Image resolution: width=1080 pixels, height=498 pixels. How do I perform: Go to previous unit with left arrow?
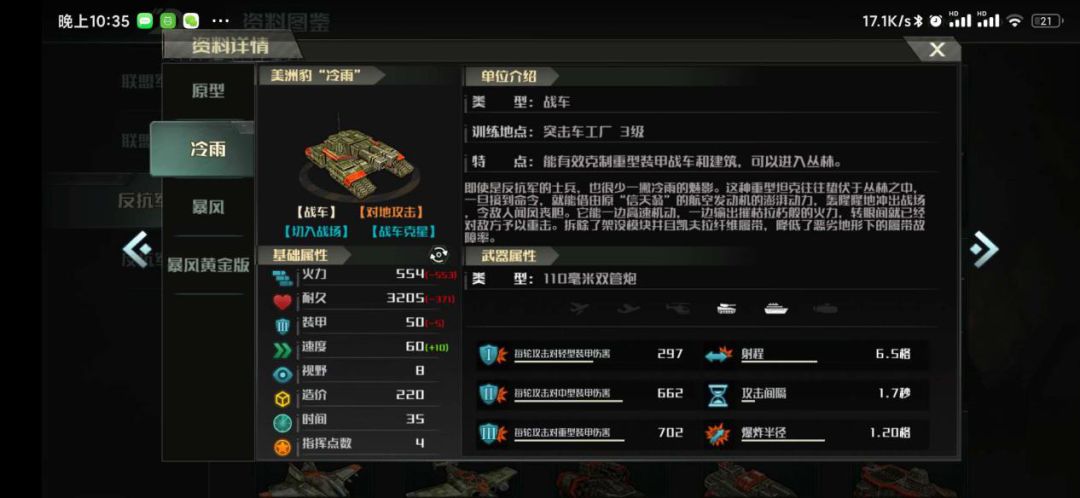136,248
